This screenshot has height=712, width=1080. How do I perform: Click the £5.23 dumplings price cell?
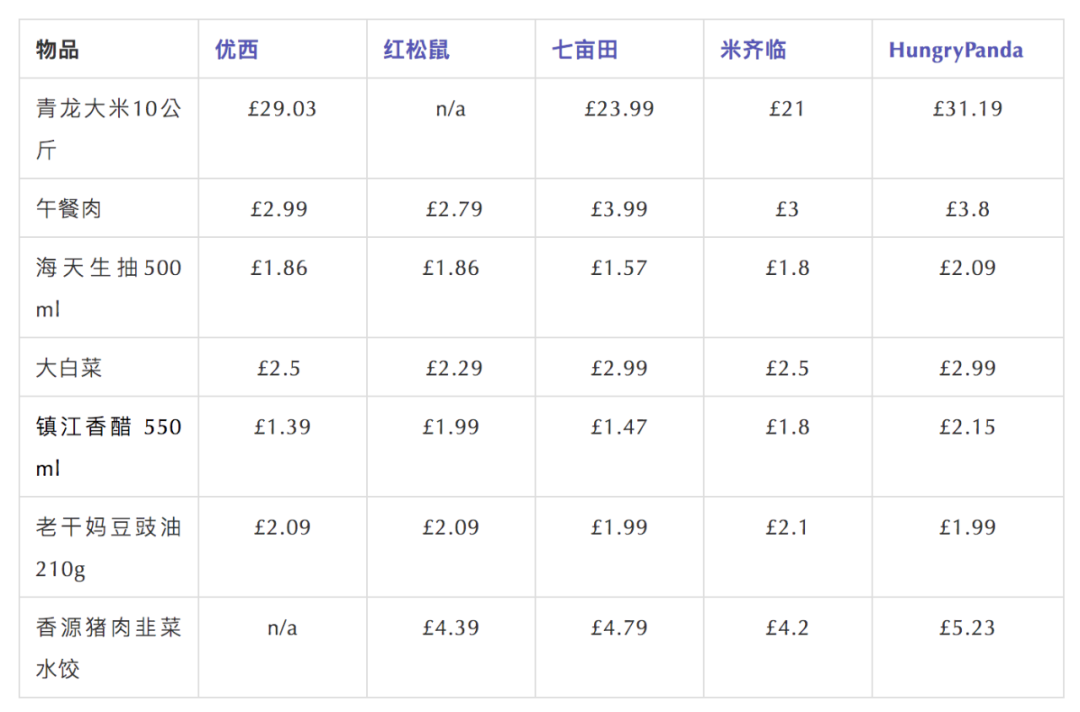pyautogui.click(x=967, y=628)
